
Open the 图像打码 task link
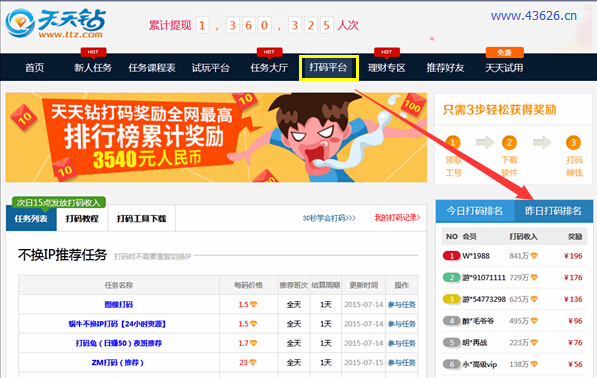coord(119,305)
